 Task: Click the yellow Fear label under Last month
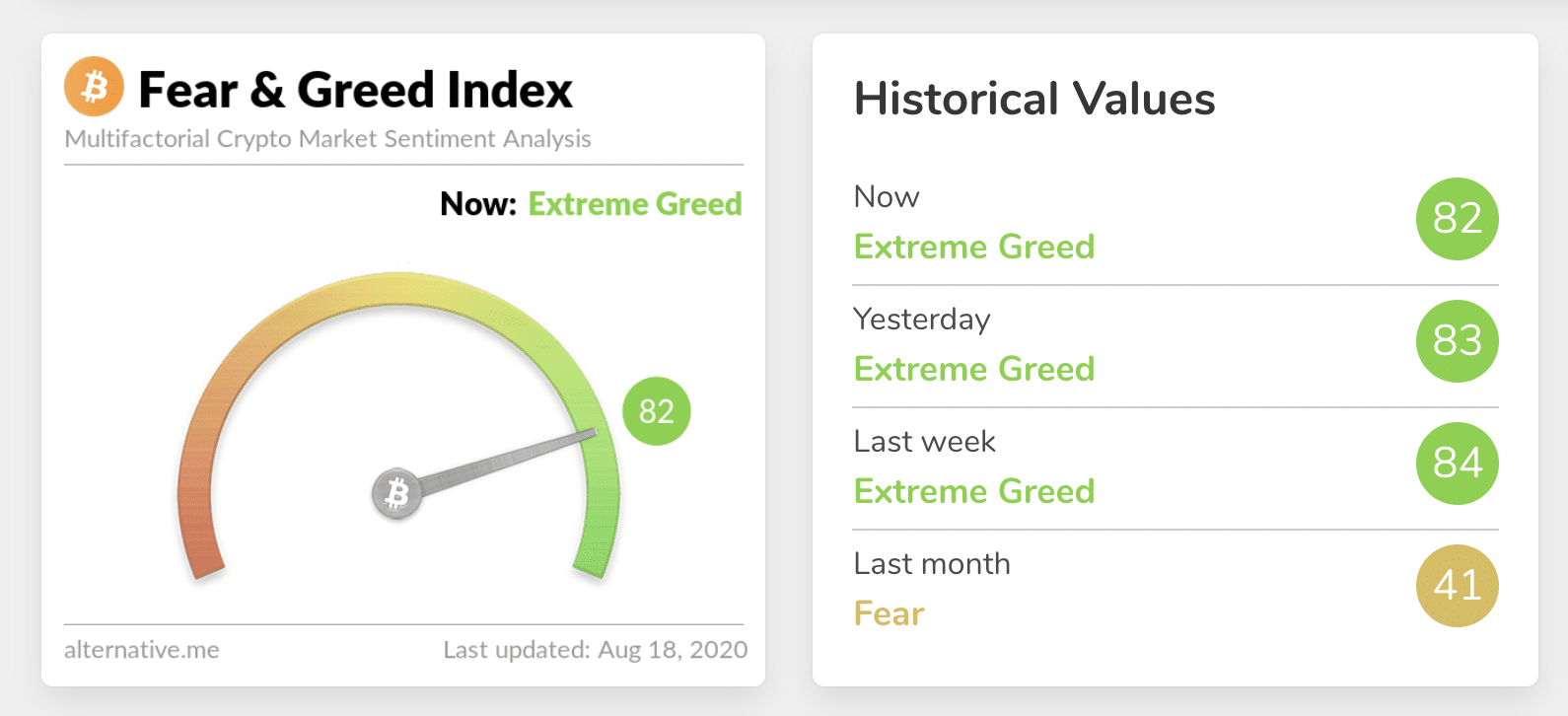click(889, 613)
